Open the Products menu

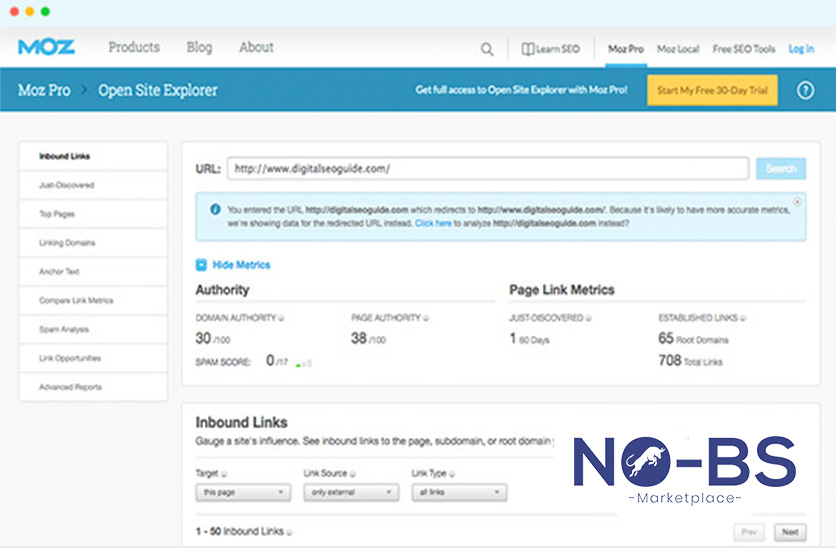134,48
